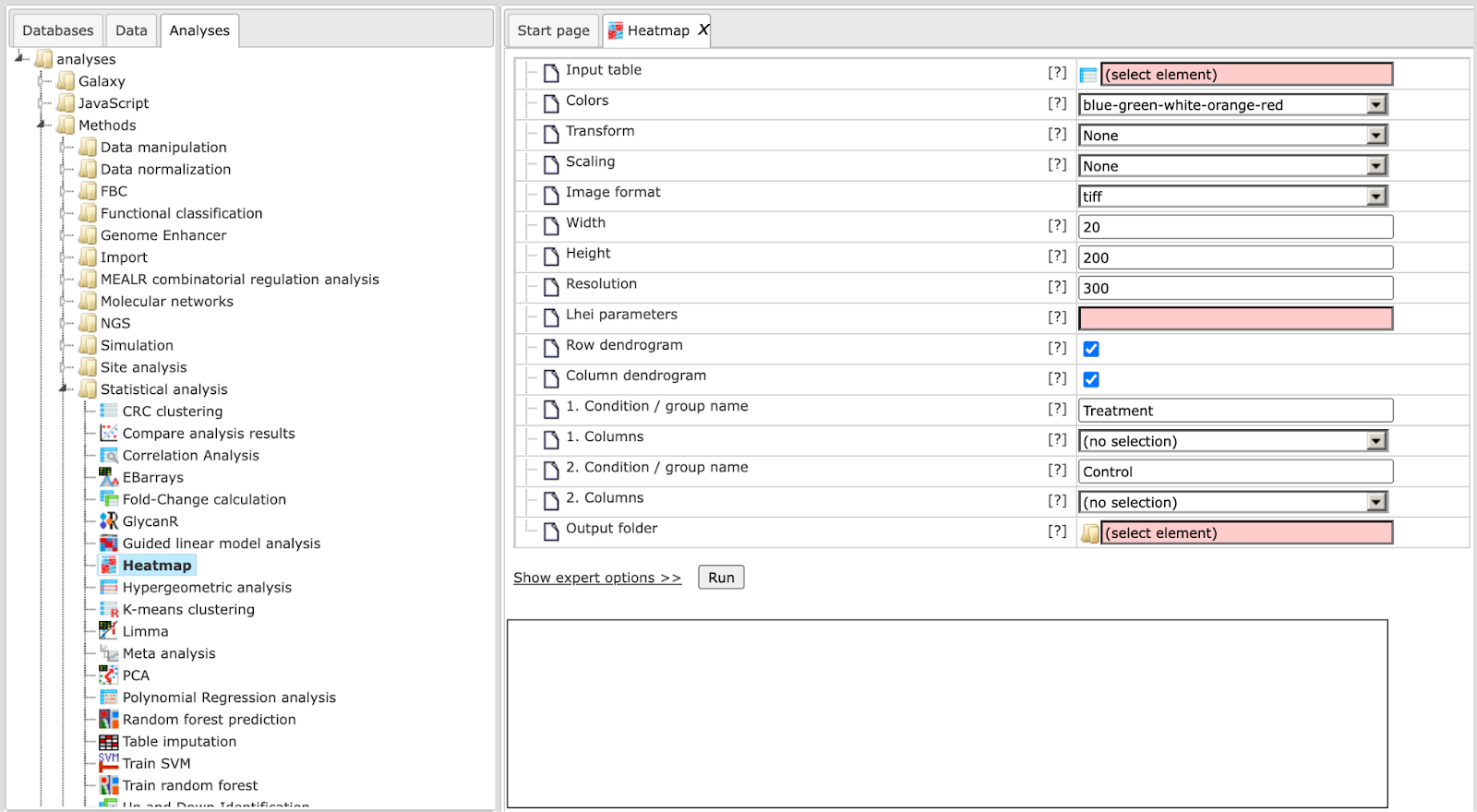Toggle the Row dendrogram checkbox
The image size is (1477, 812).
click(x=1091, y=349)
